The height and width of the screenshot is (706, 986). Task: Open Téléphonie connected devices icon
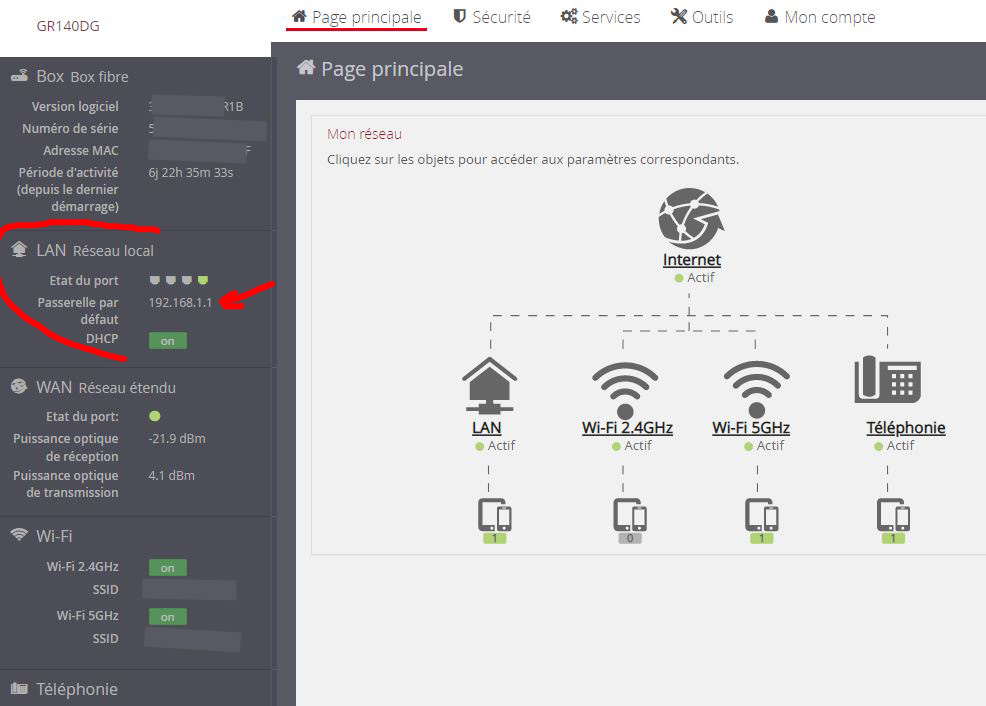(893, 516)
